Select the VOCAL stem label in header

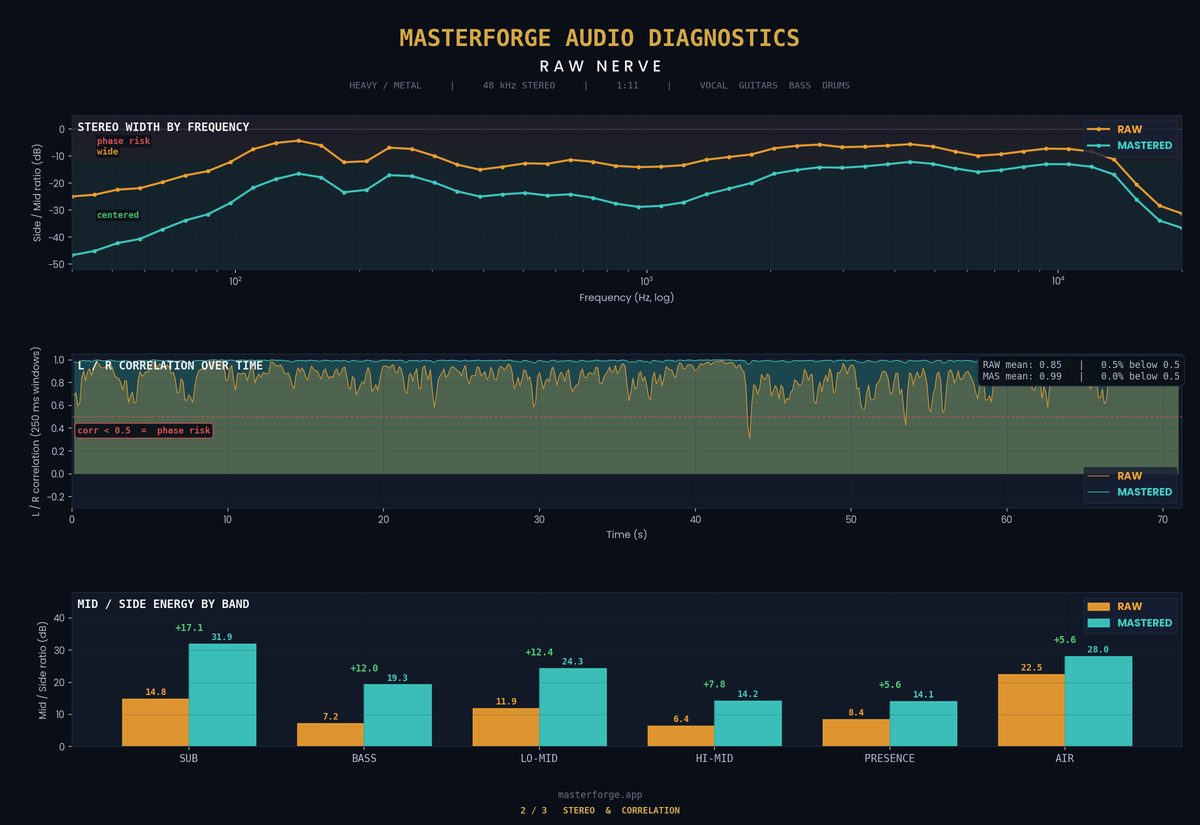point(715,86)
